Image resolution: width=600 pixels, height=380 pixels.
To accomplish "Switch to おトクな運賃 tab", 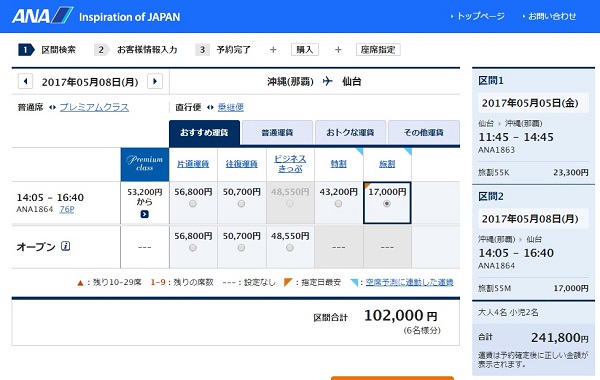I will [350, 133].
